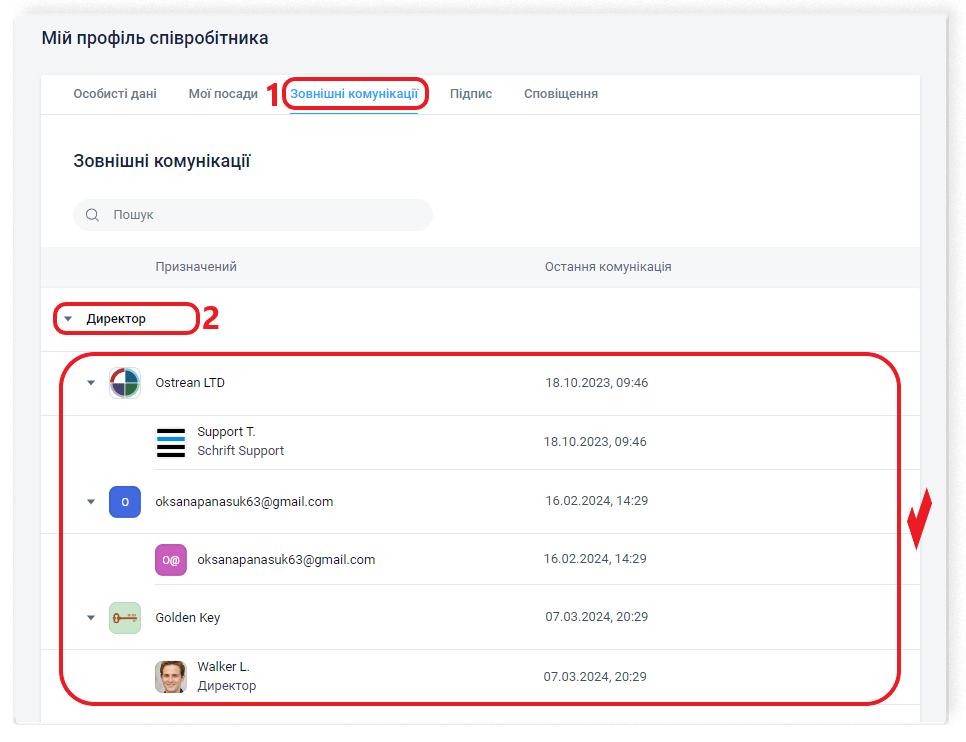Viewport: 966px width, 742px height.
Task: Click the search magnifier icon
Action: pos(92,215)
